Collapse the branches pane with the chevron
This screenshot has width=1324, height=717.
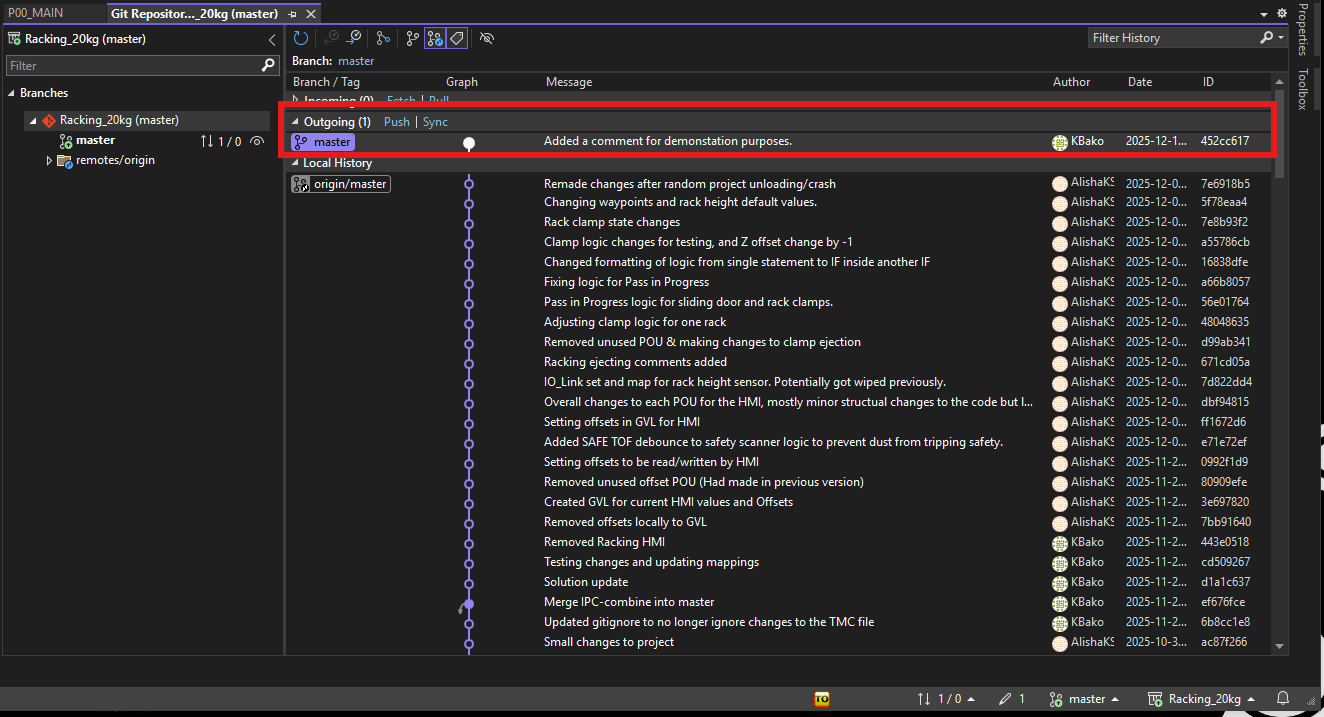click(272, 39)
